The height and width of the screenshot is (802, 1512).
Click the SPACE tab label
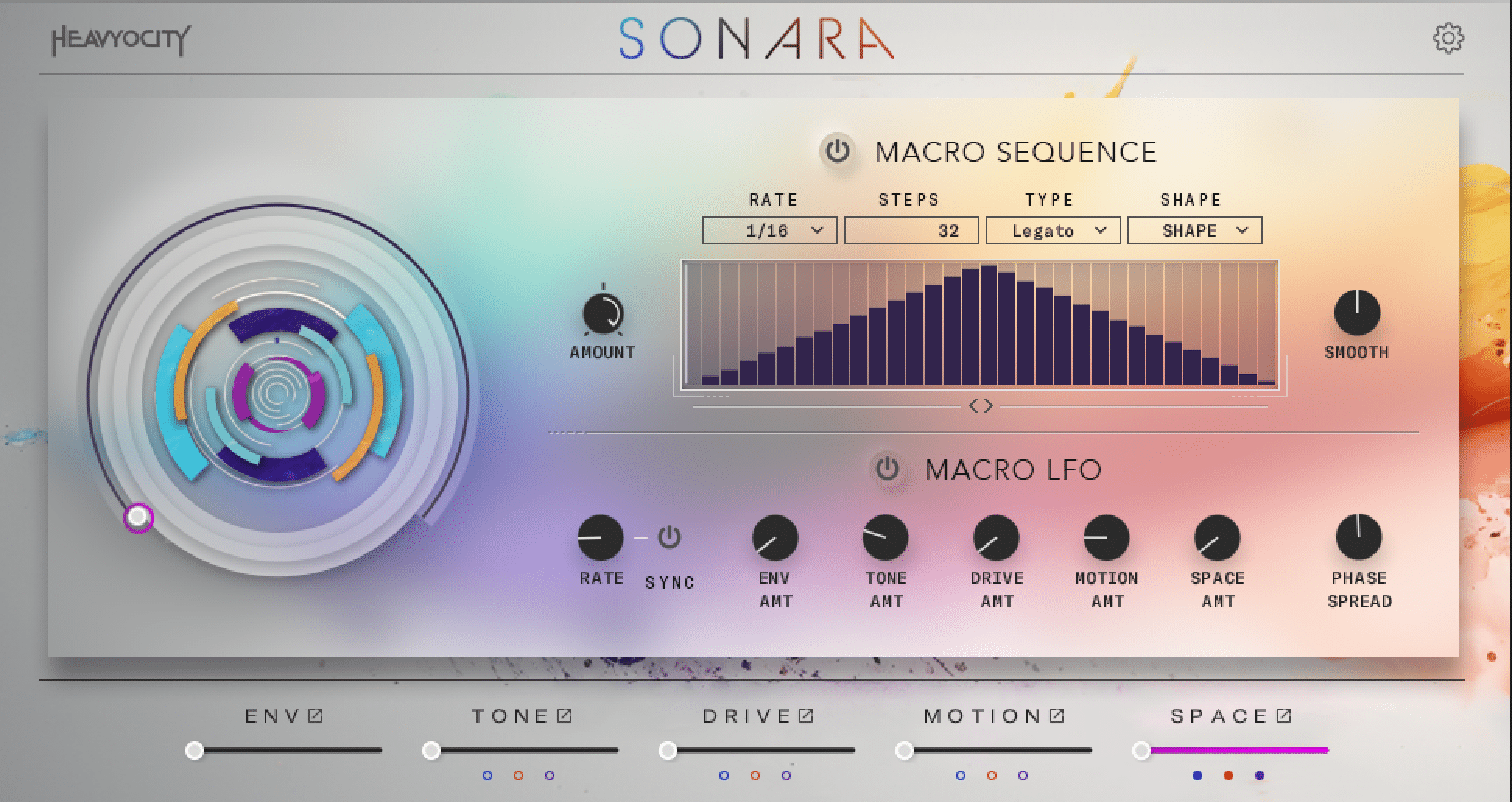click(x=1219, y=716)
